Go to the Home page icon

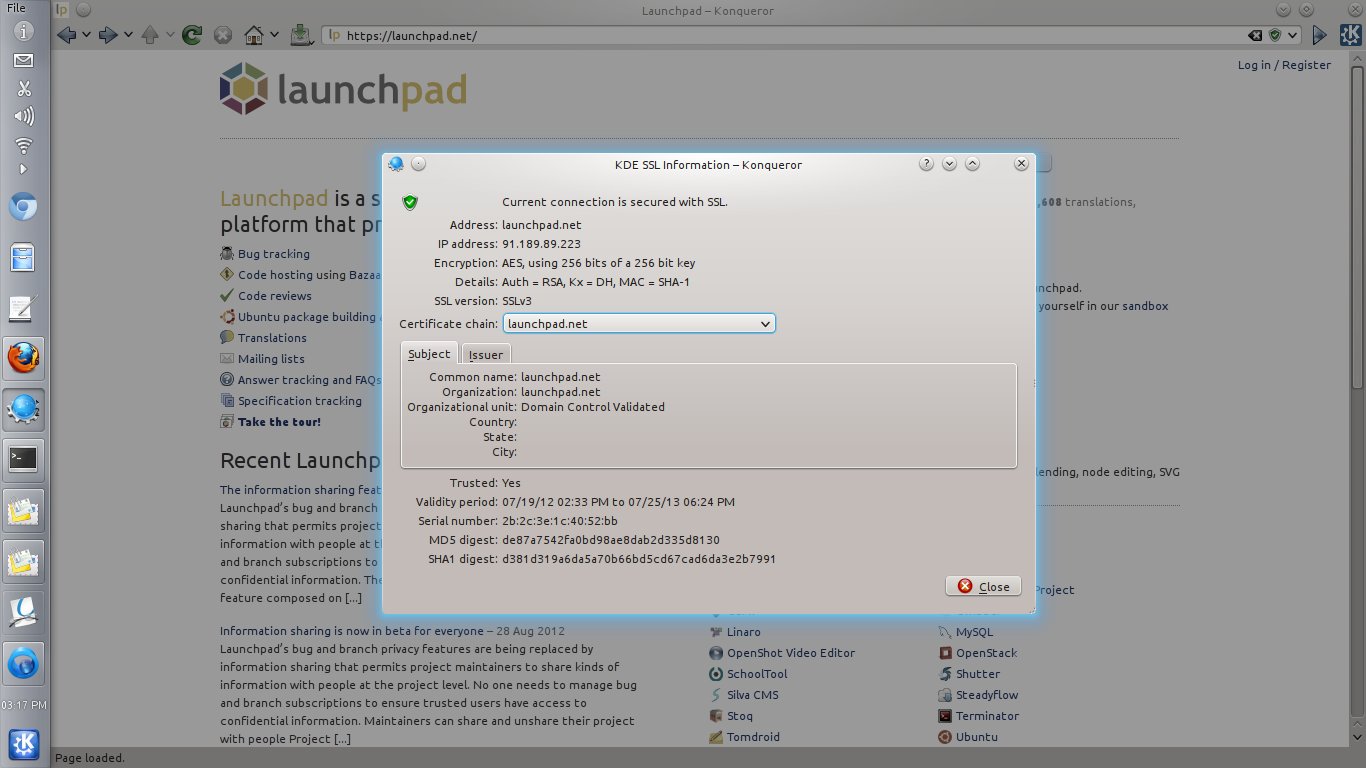tap(254, 35)
